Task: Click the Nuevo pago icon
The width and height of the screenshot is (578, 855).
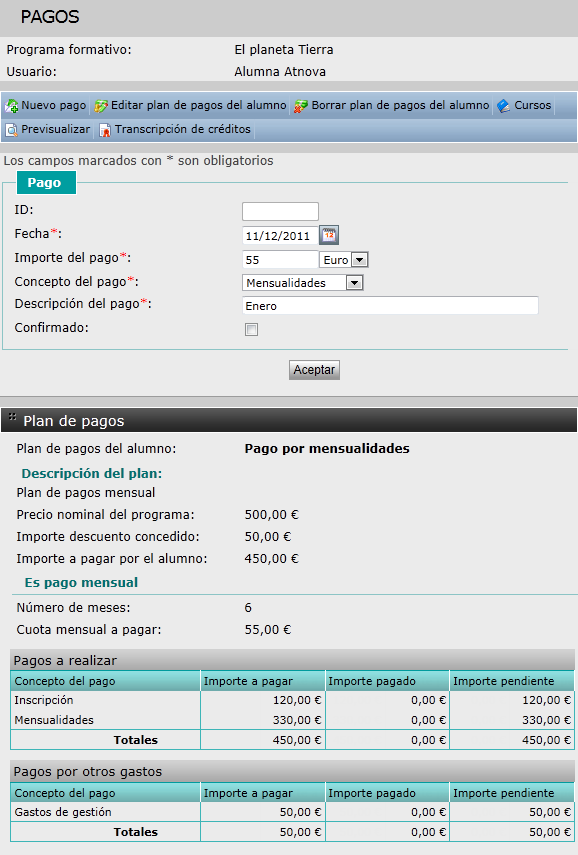Action: coord(11,106)
